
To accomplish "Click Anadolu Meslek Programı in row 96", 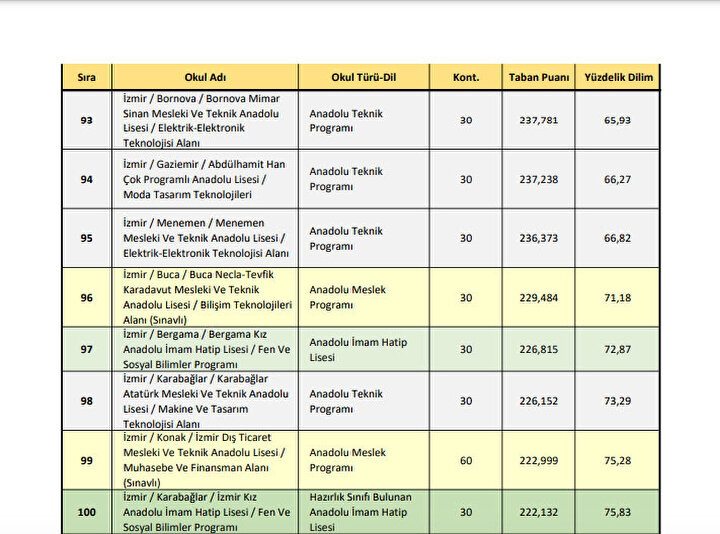I will [x=348, y=298].
